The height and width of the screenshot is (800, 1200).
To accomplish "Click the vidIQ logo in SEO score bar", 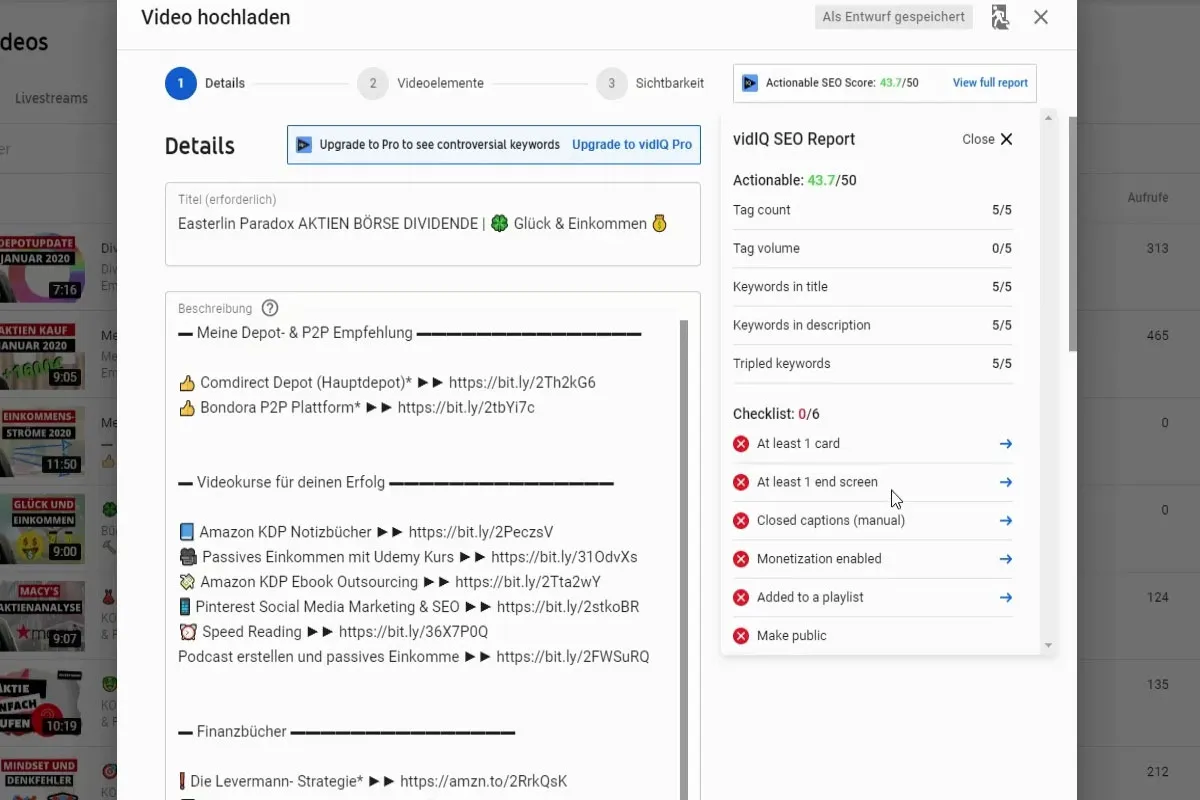I will tap(750, 83).
